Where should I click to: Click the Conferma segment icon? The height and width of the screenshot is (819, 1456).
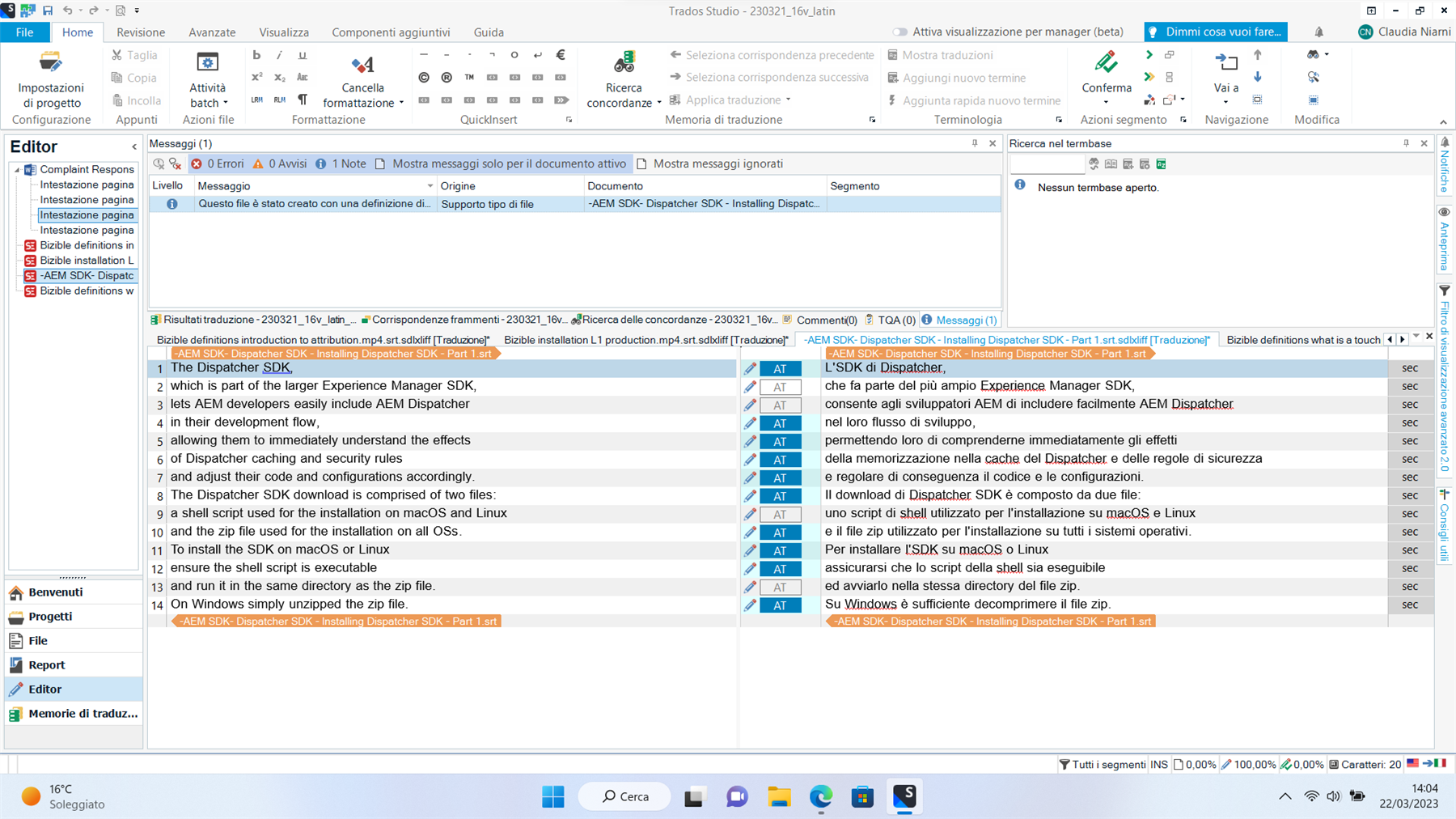[1106, 63]
